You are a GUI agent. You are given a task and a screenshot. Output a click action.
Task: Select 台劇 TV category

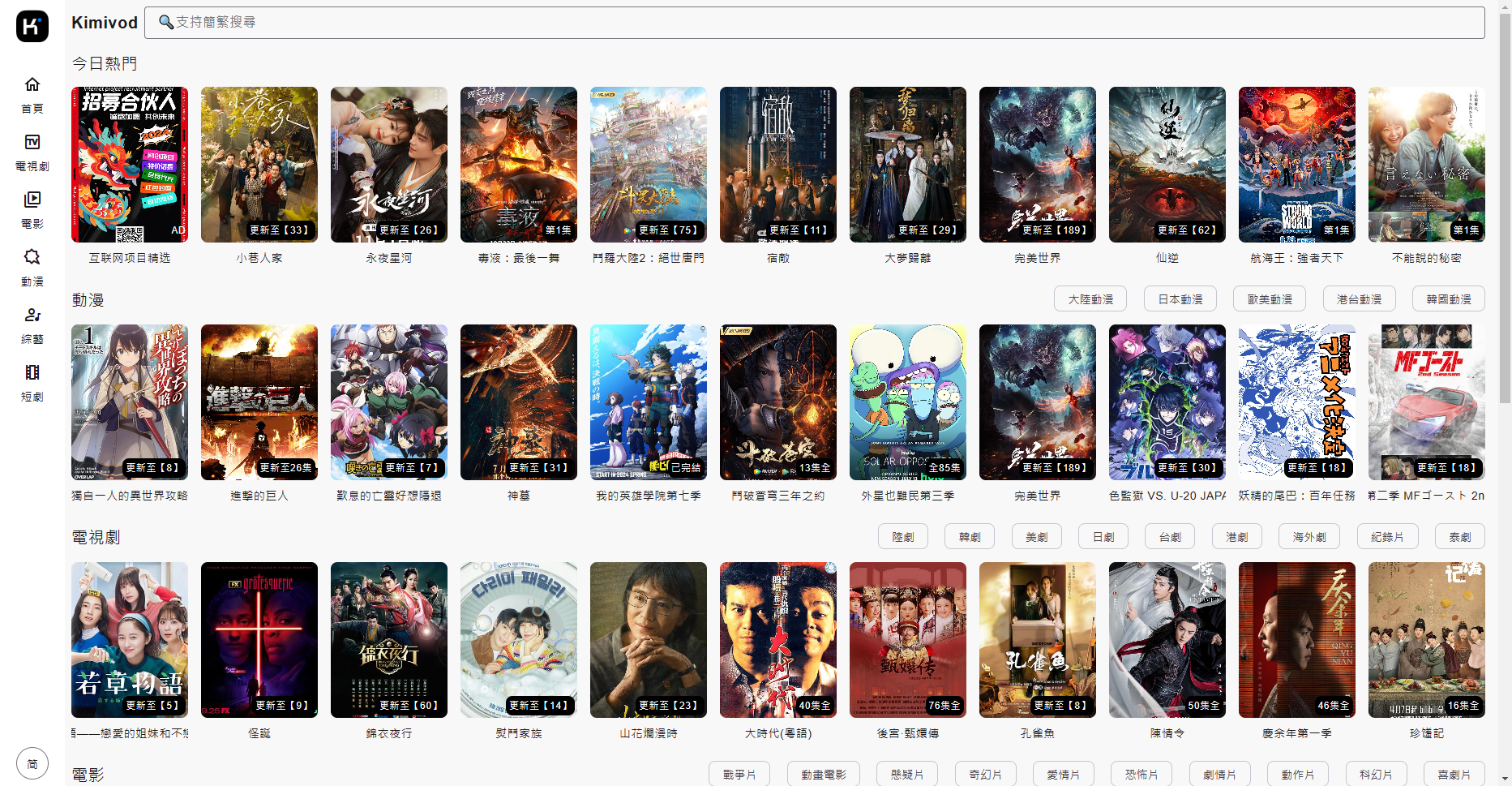(x=1170, y=537)
